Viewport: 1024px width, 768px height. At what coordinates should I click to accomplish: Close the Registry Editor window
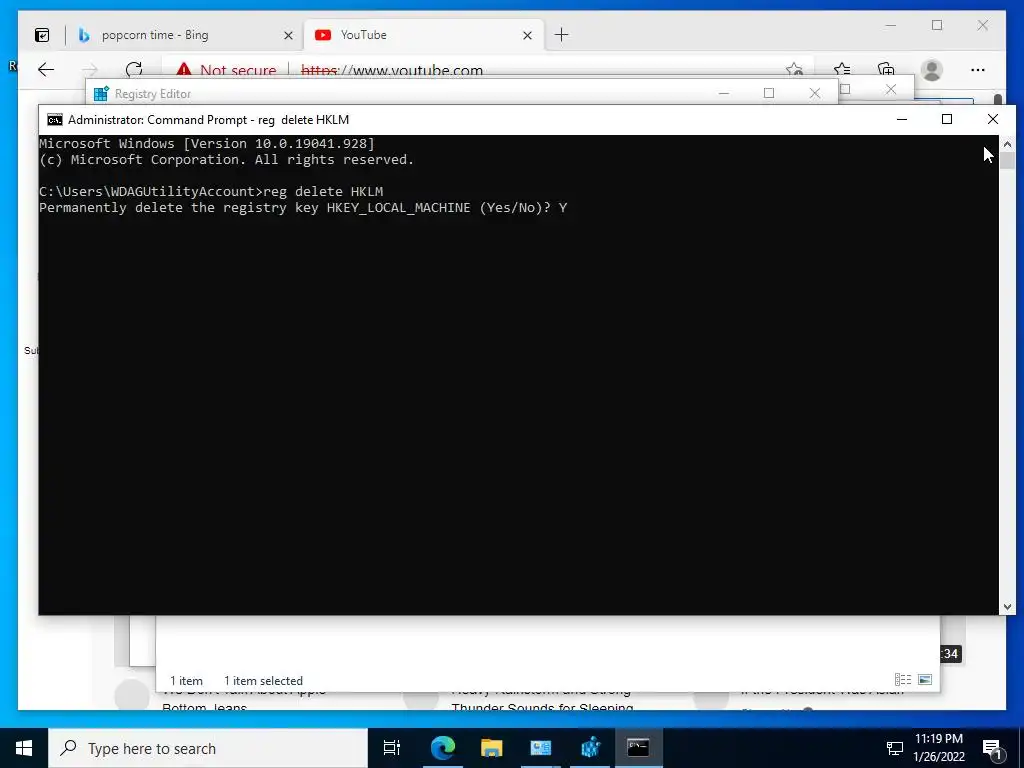click(814, 93)
